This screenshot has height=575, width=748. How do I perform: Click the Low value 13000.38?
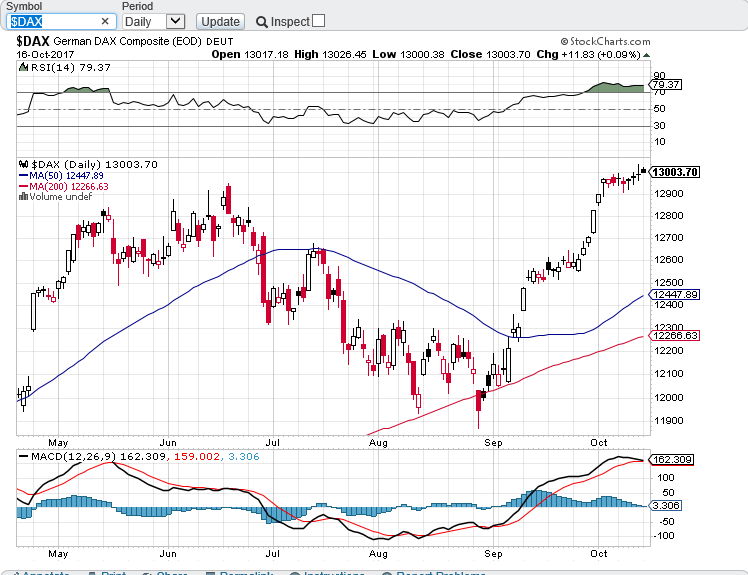click(x=422, y=54)
